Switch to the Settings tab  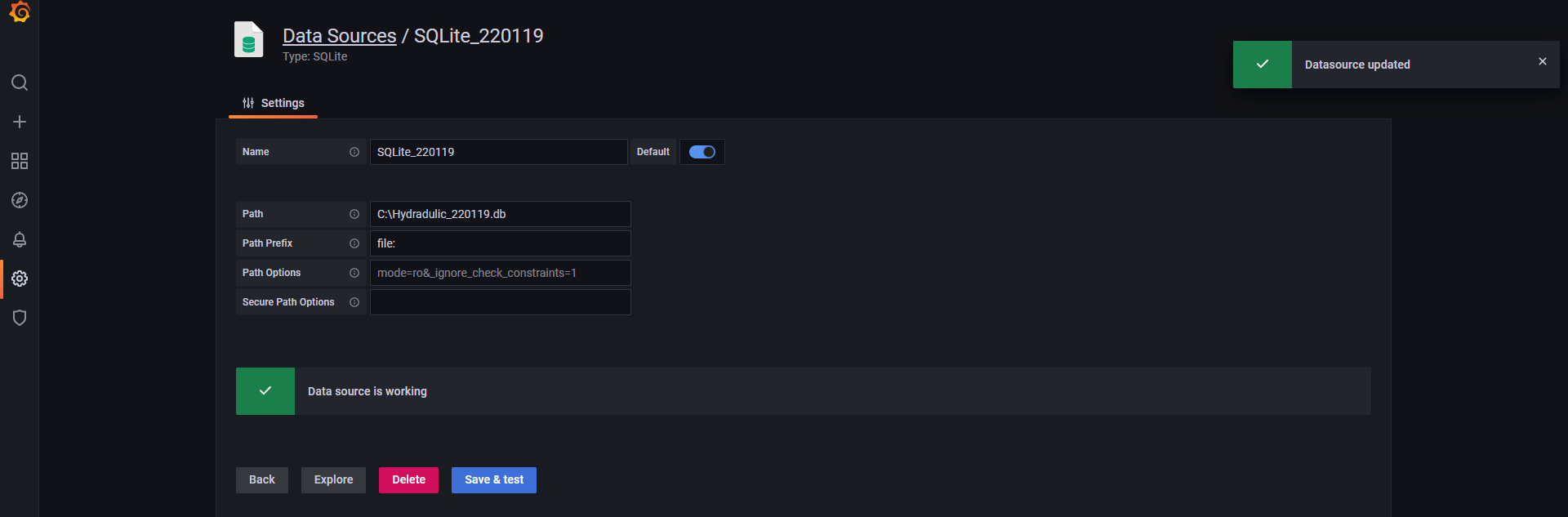point(273,103)
